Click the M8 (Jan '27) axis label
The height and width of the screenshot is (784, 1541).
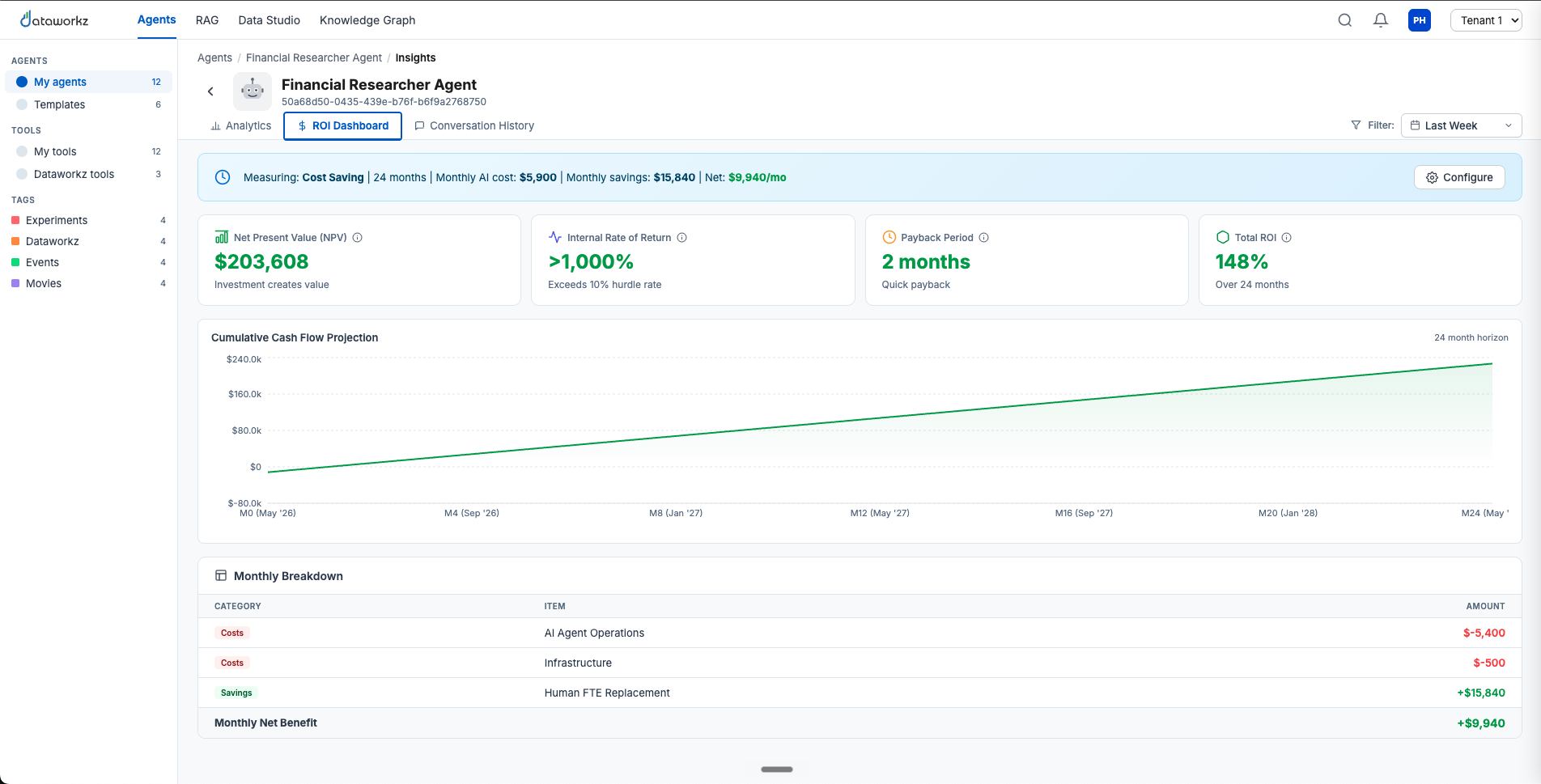tap(676, 513)
